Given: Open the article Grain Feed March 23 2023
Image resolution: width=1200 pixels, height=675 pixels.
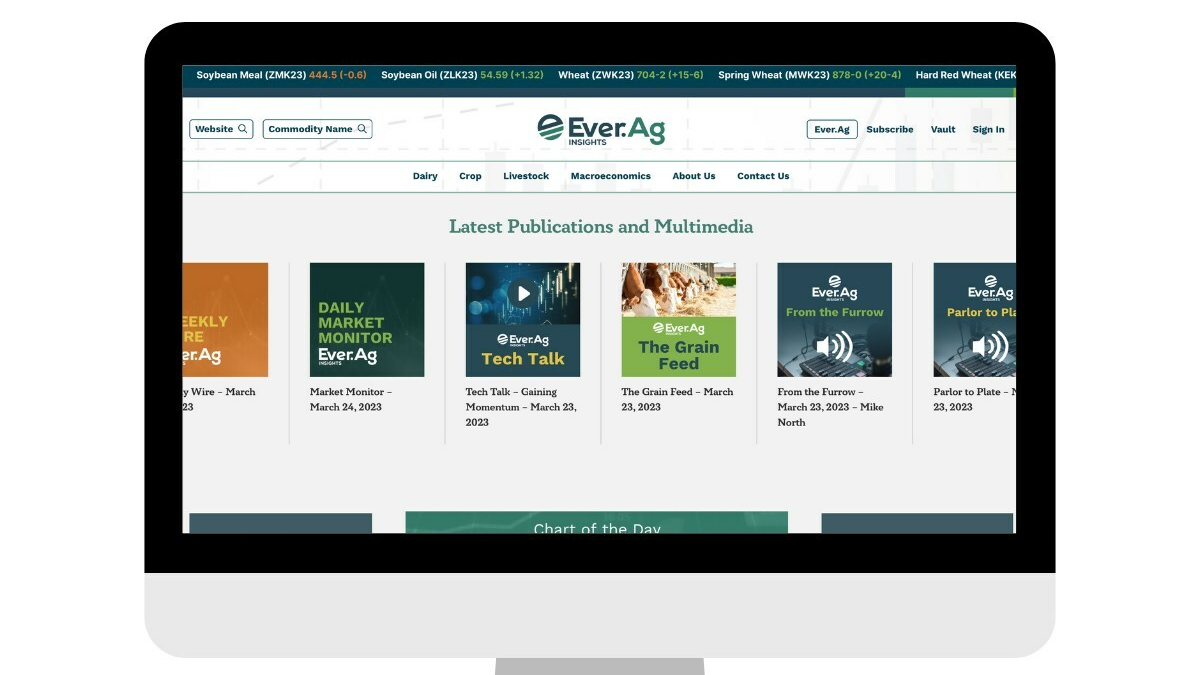Looking at the screenshot, I should click(678, 399).
